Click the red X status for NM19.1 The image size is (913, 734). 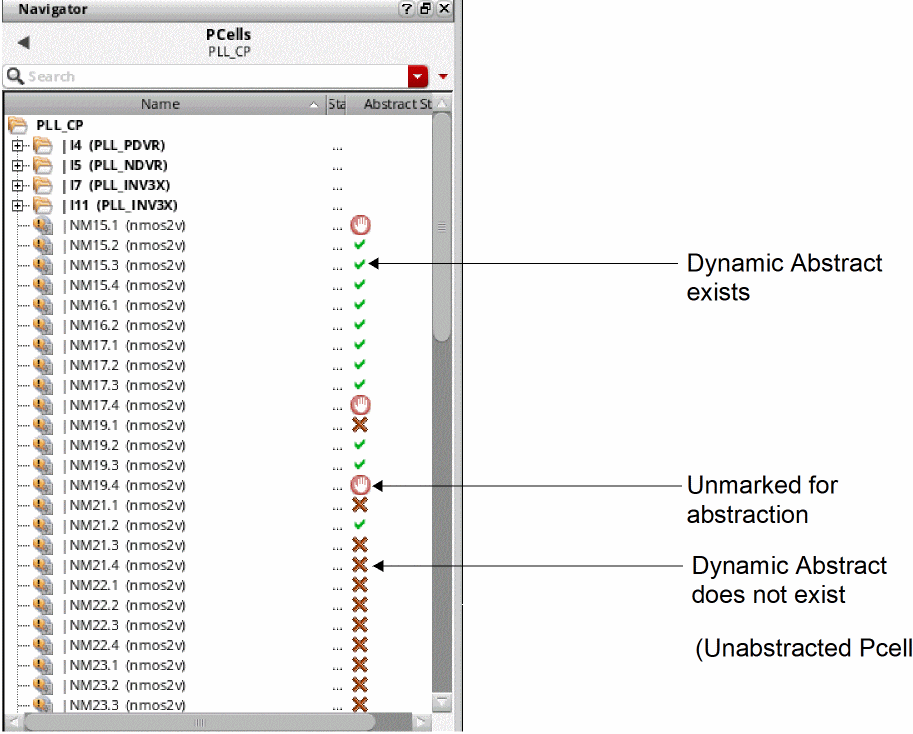coord(360,425)
